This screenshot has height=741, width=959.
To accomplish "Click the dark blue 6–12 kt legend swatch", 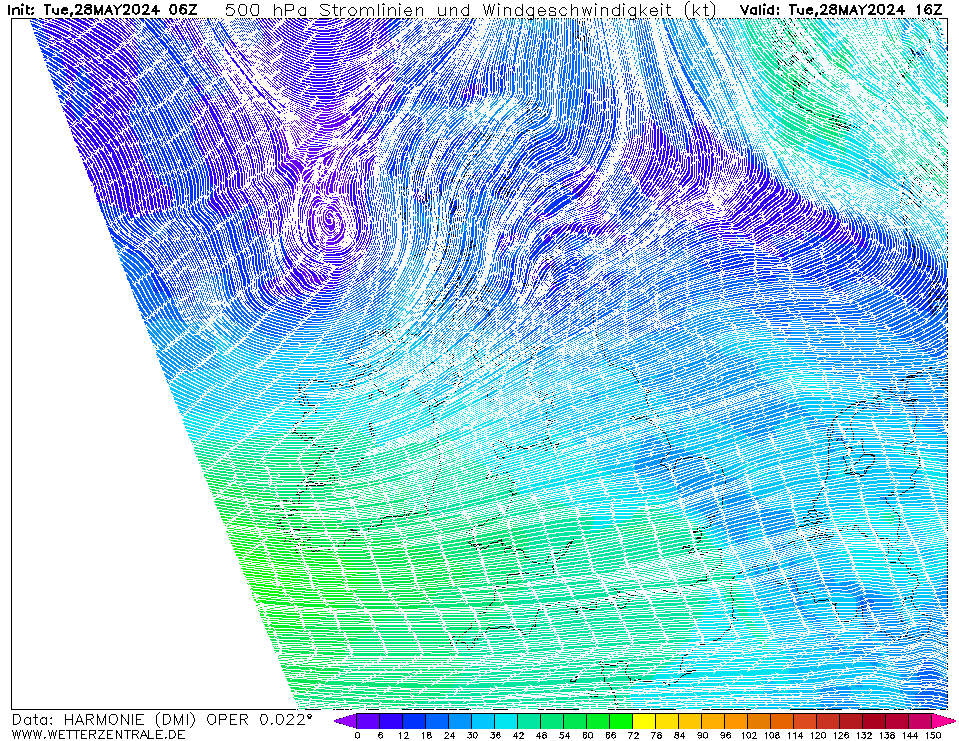I will pyautogui.click(x=391, y=721).
